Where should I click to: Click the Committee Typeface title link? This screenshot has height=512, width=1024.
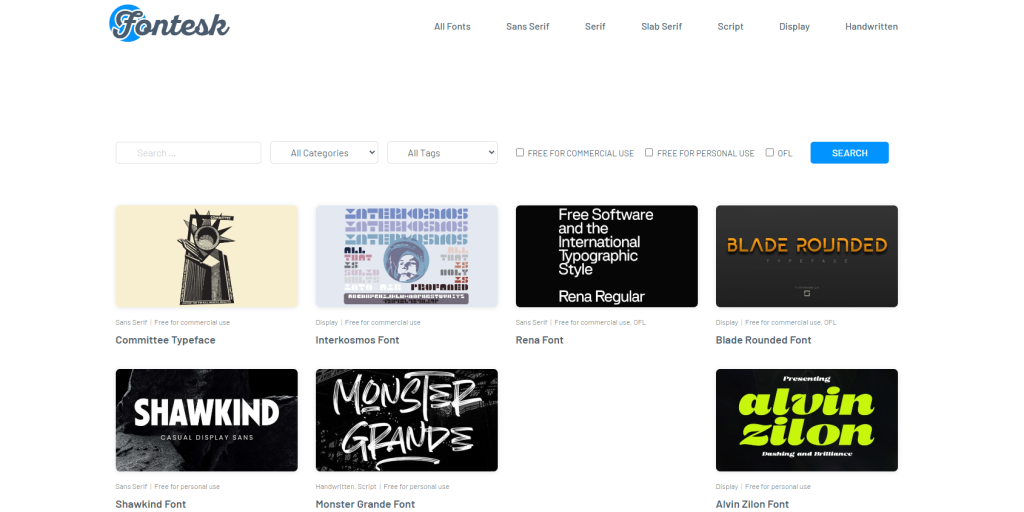point(165,340)
